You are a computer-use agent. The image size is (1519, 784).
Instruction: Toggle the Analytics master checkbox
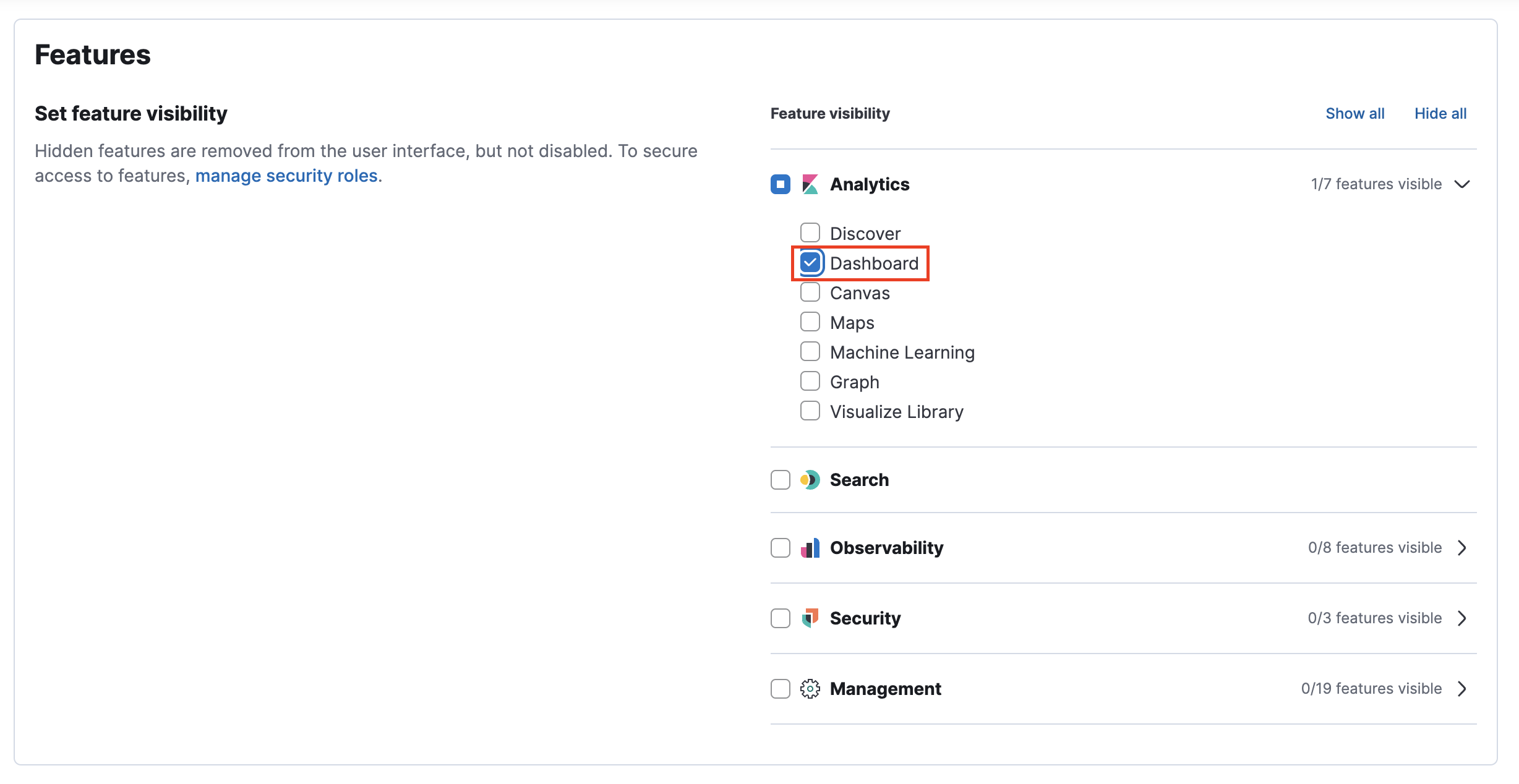[x=780, y=184]
